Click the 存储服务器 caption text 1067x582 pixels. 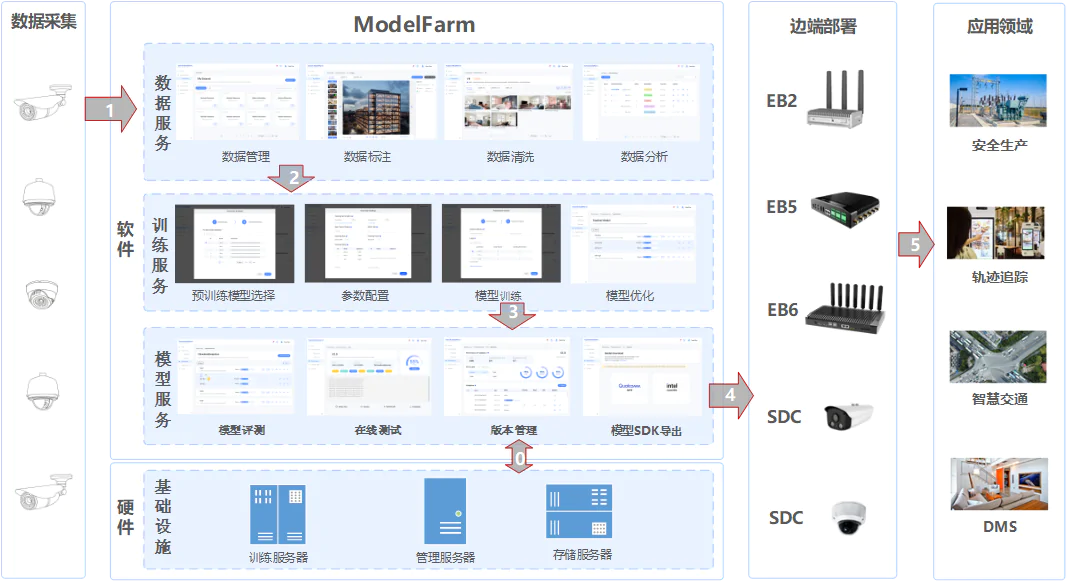pos(582,555)
